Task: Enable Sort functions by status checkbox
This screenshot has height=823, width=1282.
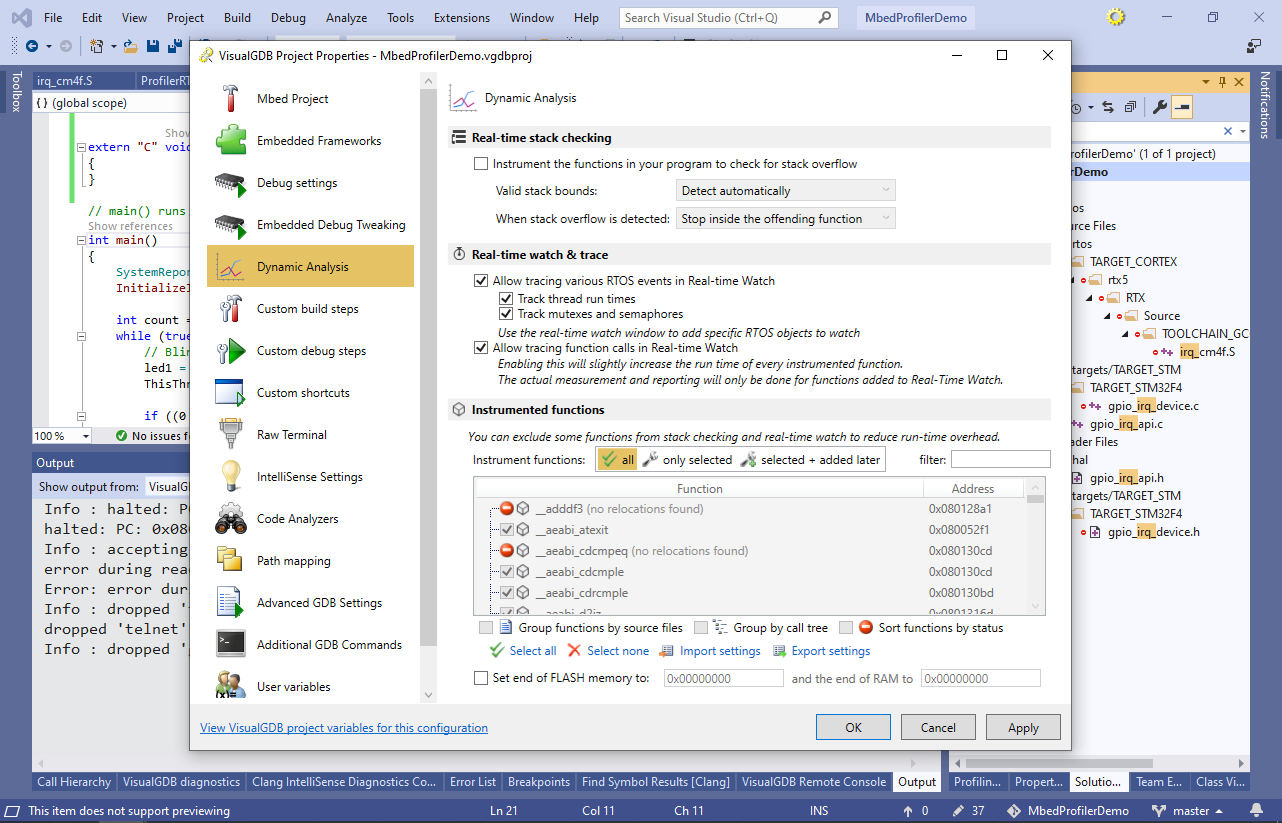Action: pos(846,628)
